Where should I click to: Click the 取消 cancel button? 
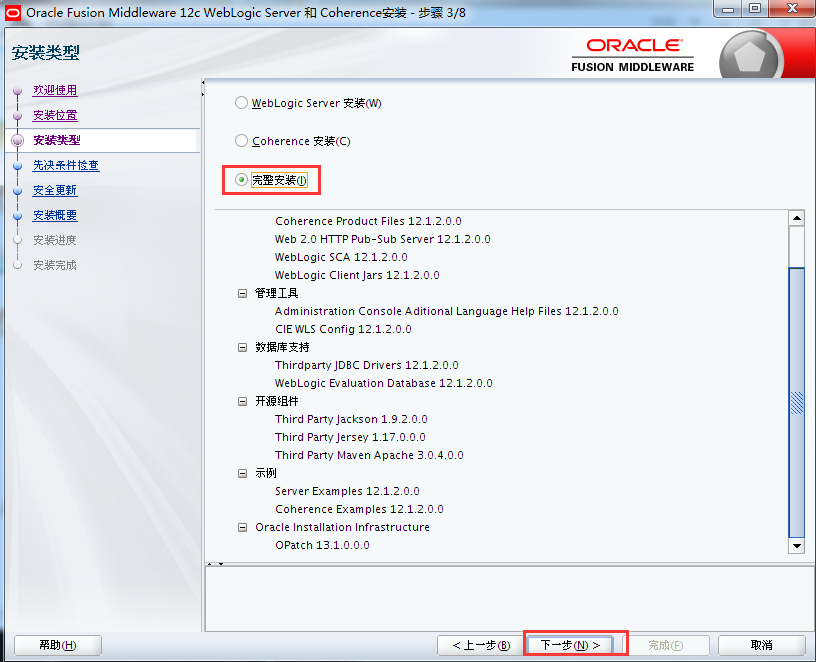click(x=762, y=645)
